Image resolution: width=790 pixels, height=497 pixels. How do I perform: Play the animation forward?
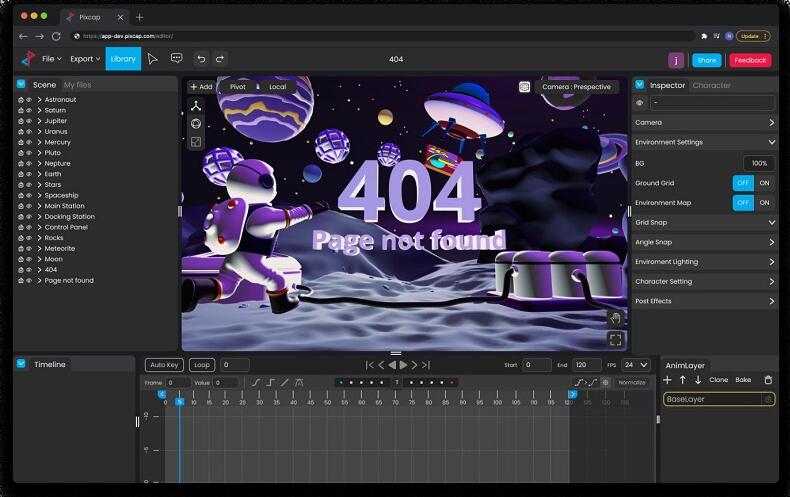pos(403,365)
